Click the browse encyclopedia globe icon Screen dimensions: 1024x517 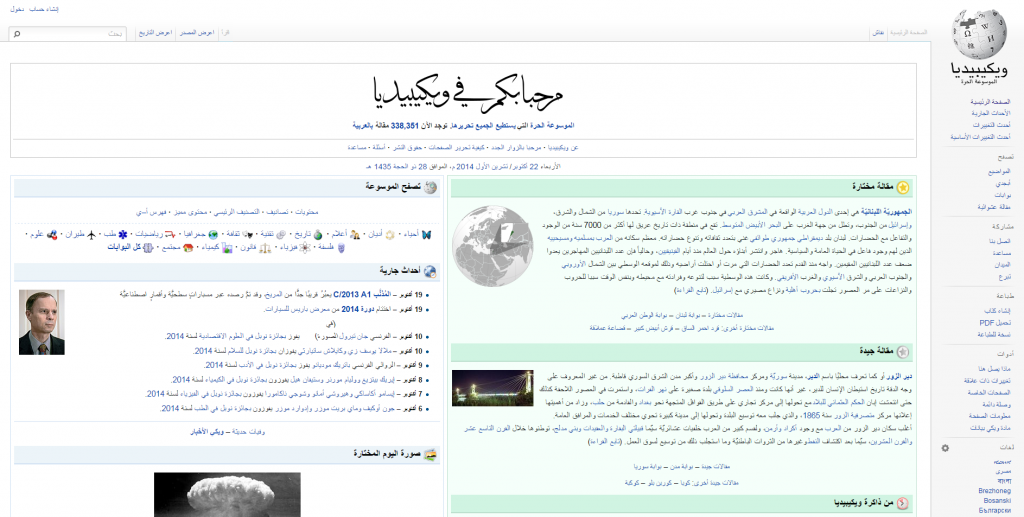click(x=430, y=187)
